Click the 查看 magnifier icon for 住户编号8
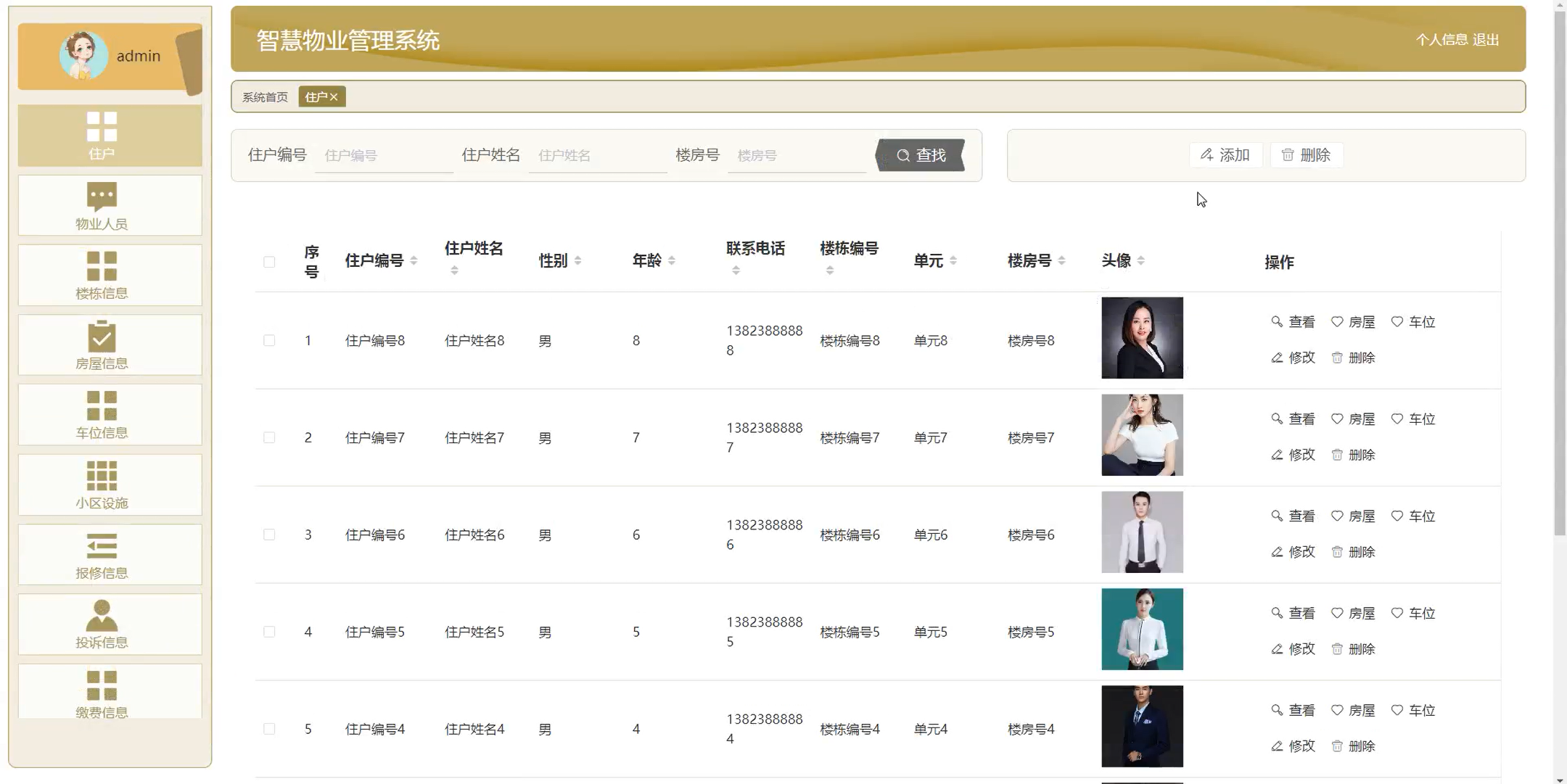 coord(1277,321)
